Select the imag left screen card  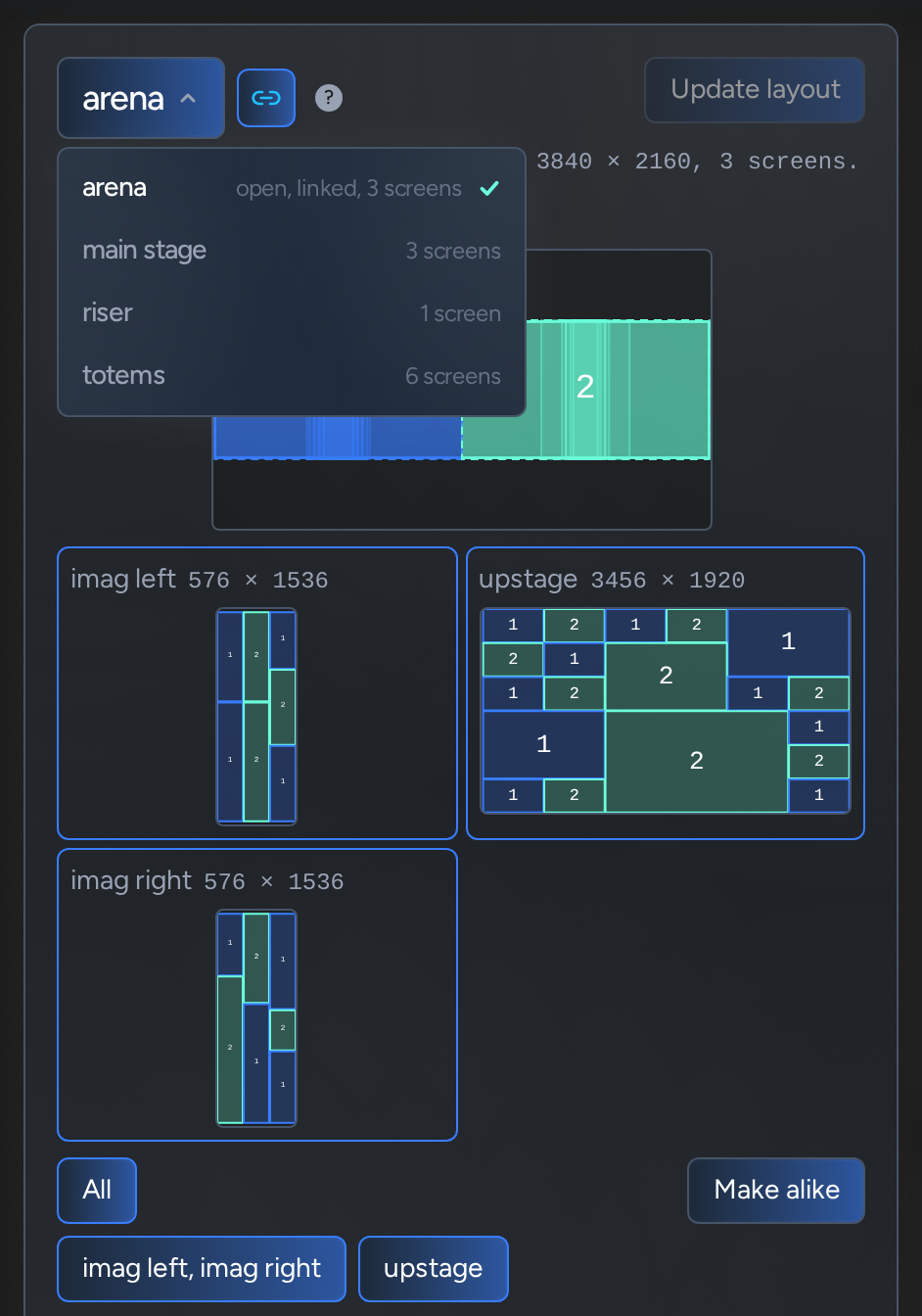click(x=257, y=693)
